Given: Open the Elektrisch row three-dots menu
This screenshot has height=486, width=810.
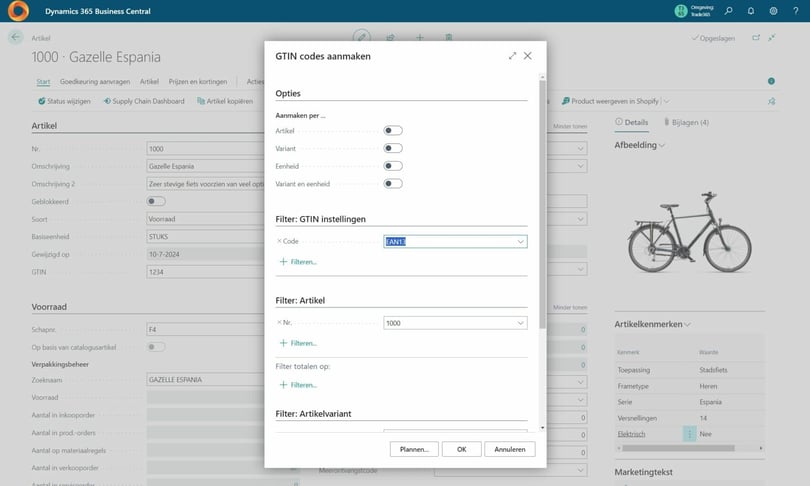Looking at the screenshot, I should click(689, 434).
